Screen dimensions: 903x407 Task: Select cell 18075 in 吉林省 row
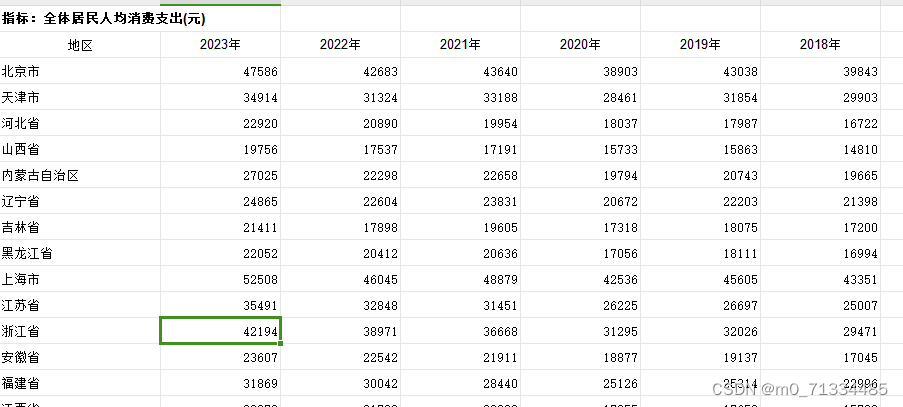700,227
